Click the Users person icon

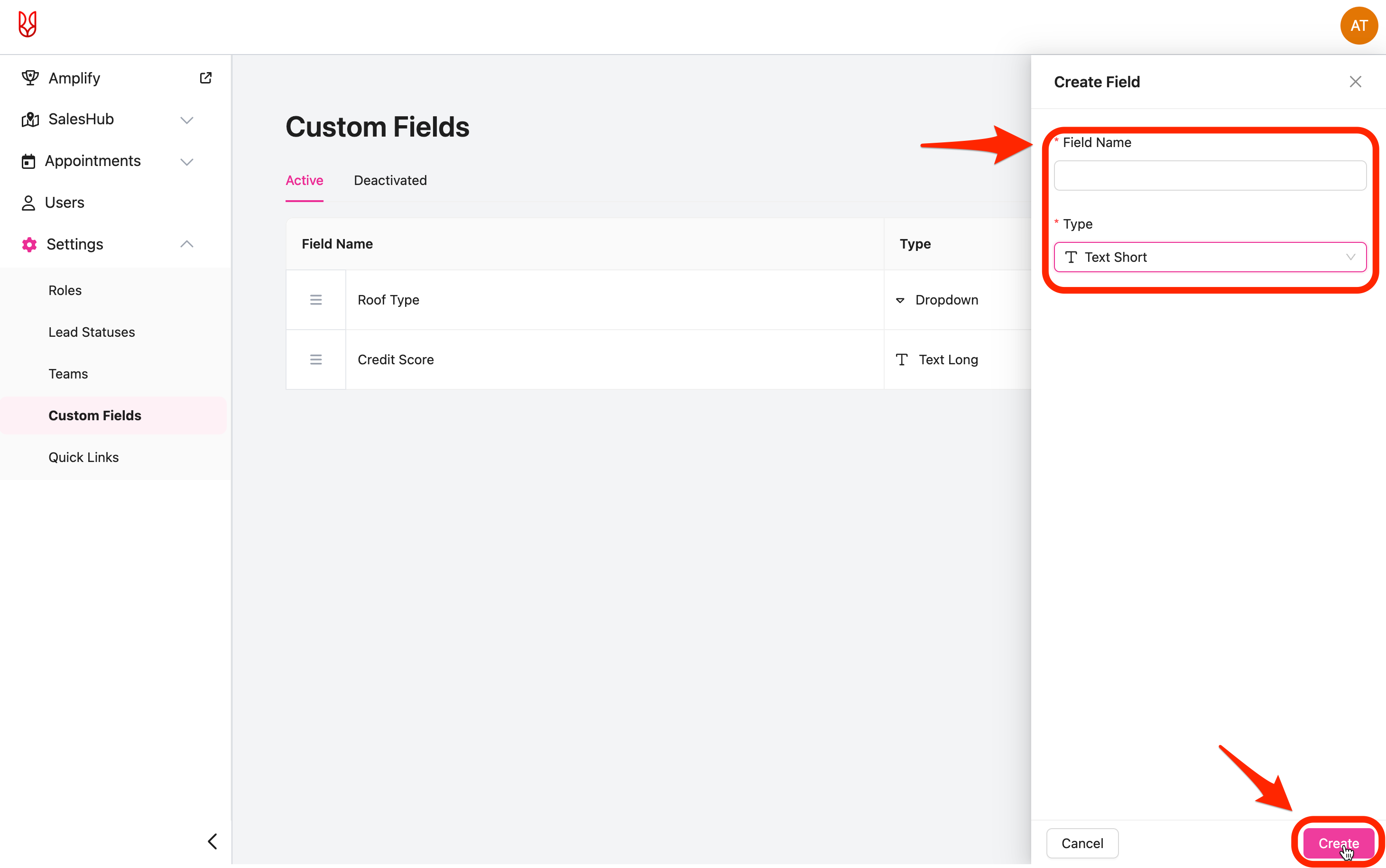[28, 203]
